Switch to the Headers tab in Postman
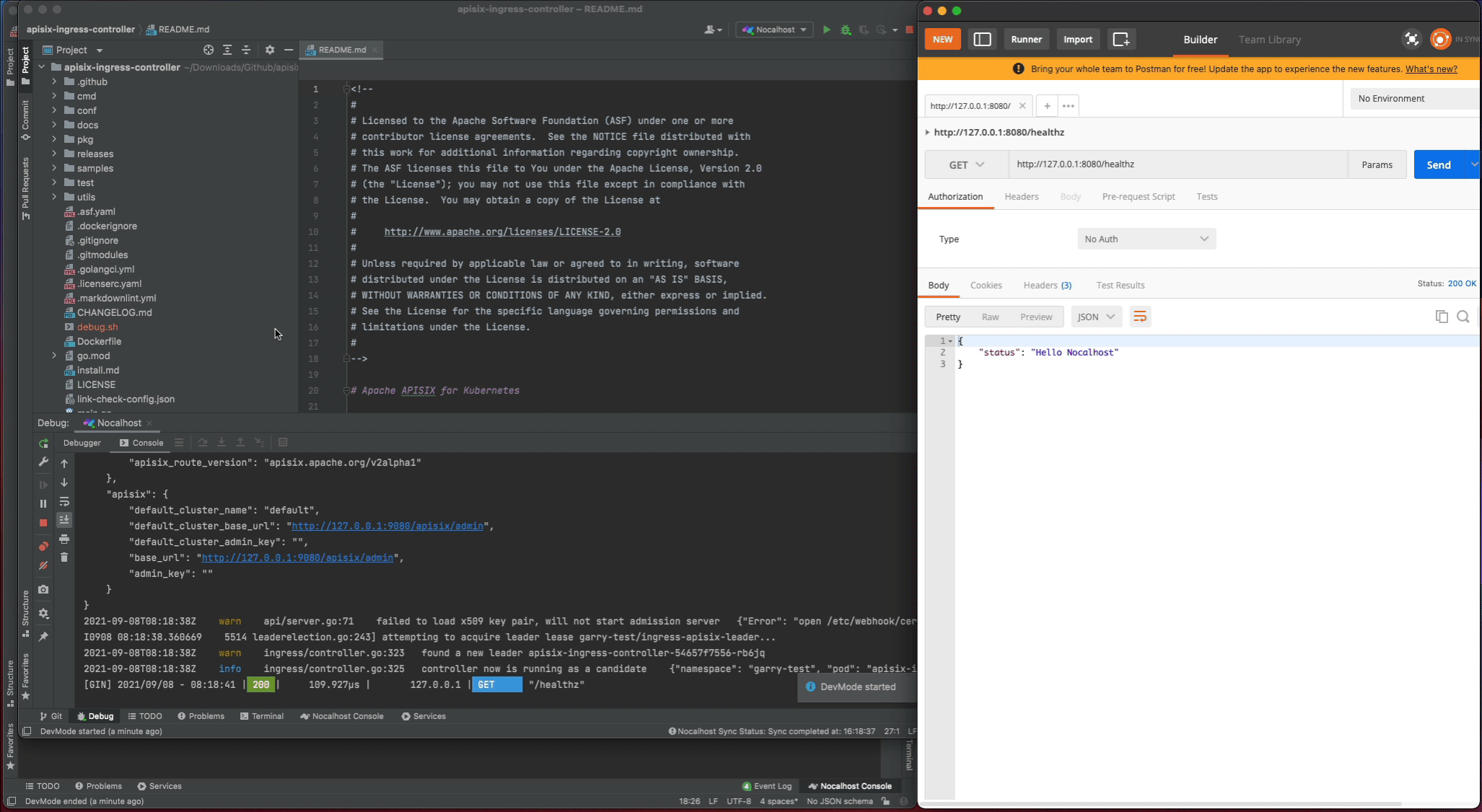Viewport: 1482px width, 812px height. click(x=1021, y=196)
